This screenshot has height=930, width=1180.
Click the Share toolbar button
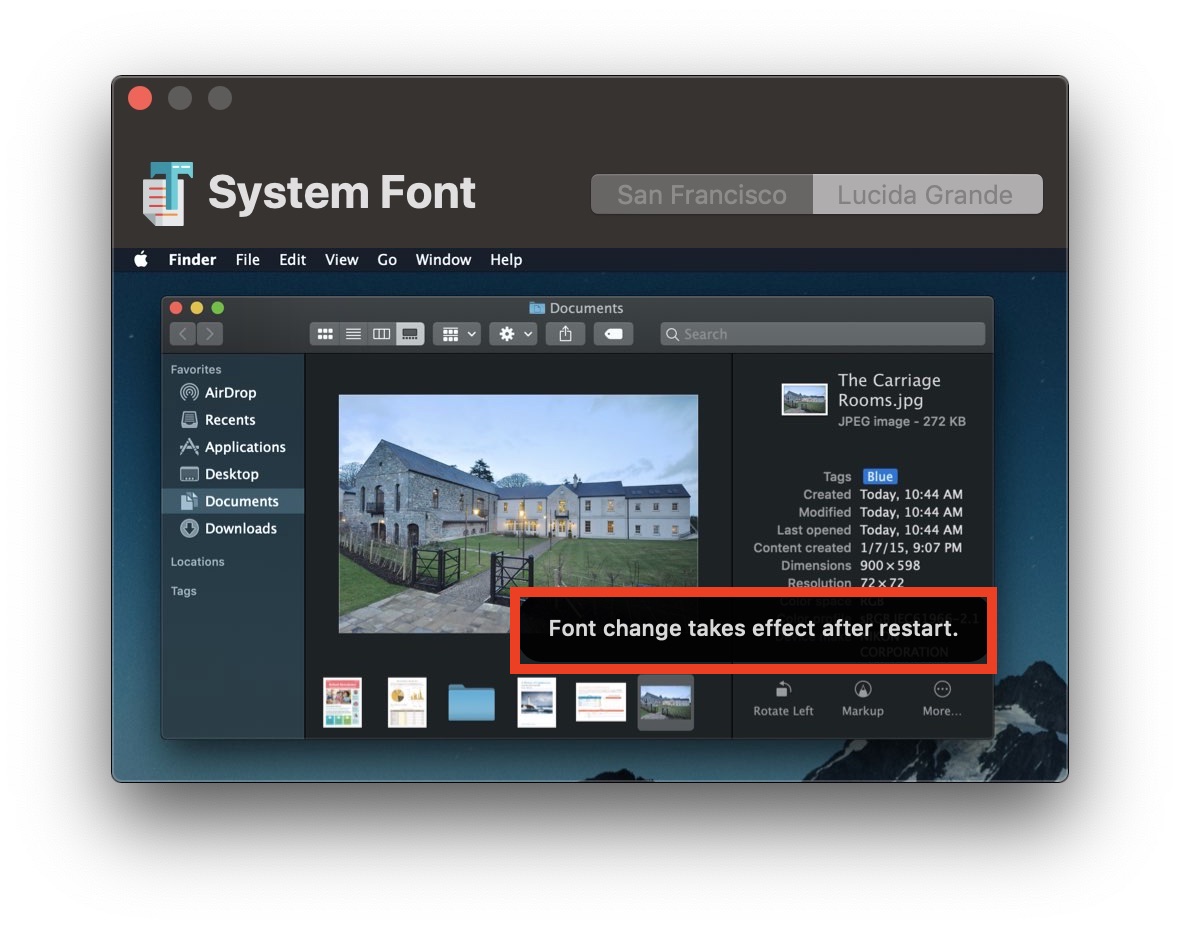tap(565, 334)
